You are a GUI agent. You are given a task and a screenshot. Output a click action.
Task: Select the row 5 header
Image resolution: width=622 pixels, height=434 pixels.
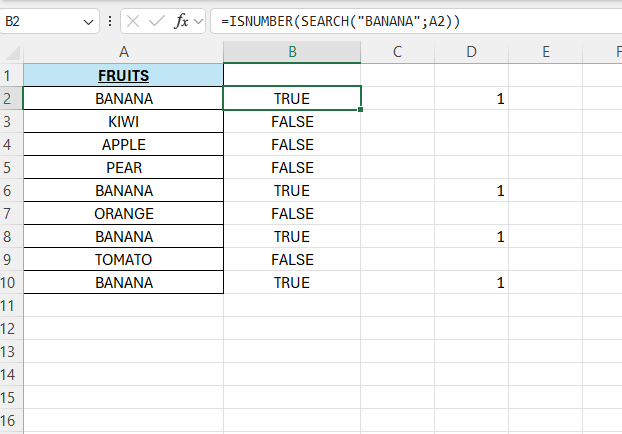coord(11,167)
